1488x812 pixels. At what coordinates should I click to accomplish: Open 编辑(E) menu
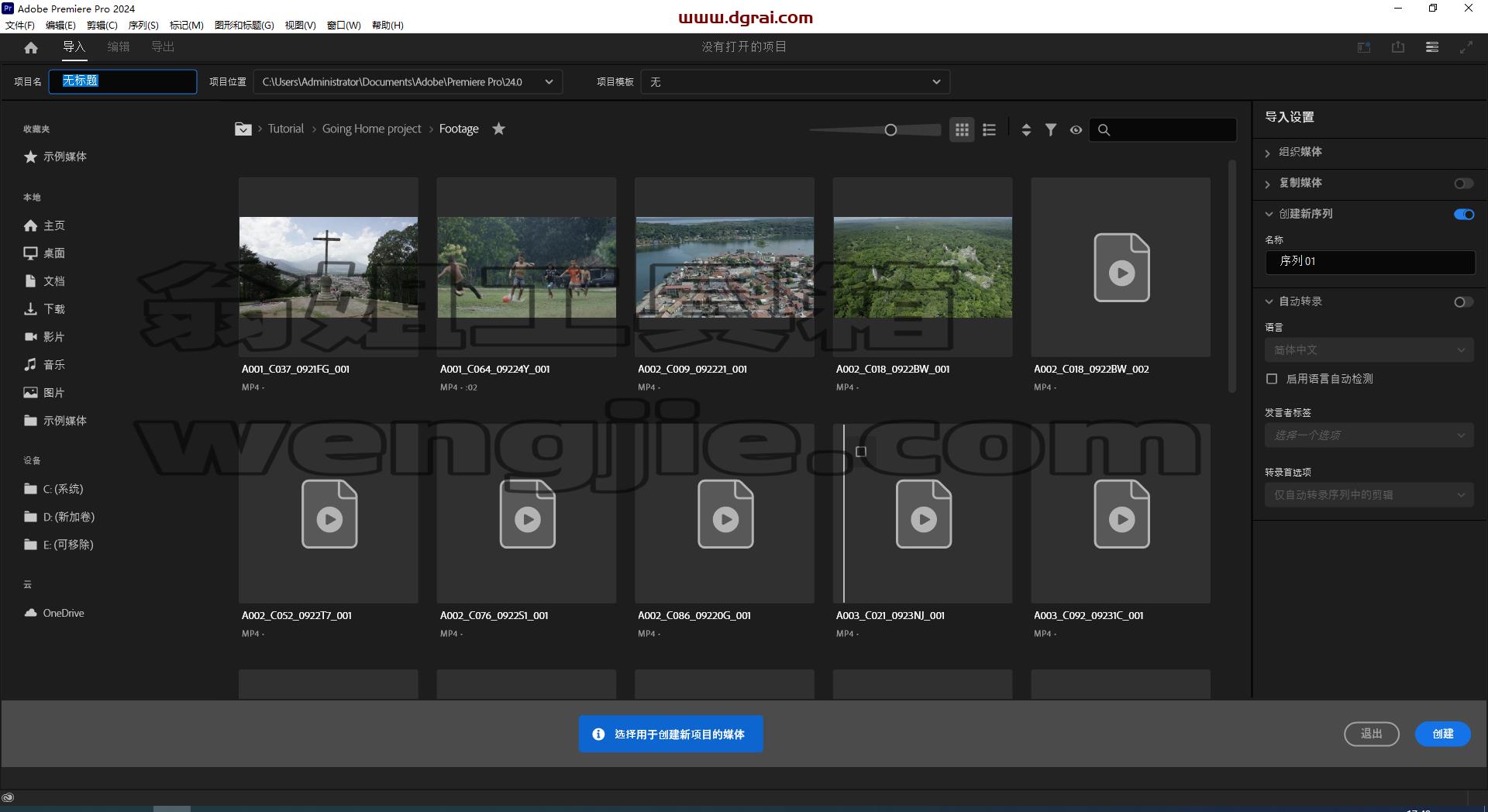(60, 25)
